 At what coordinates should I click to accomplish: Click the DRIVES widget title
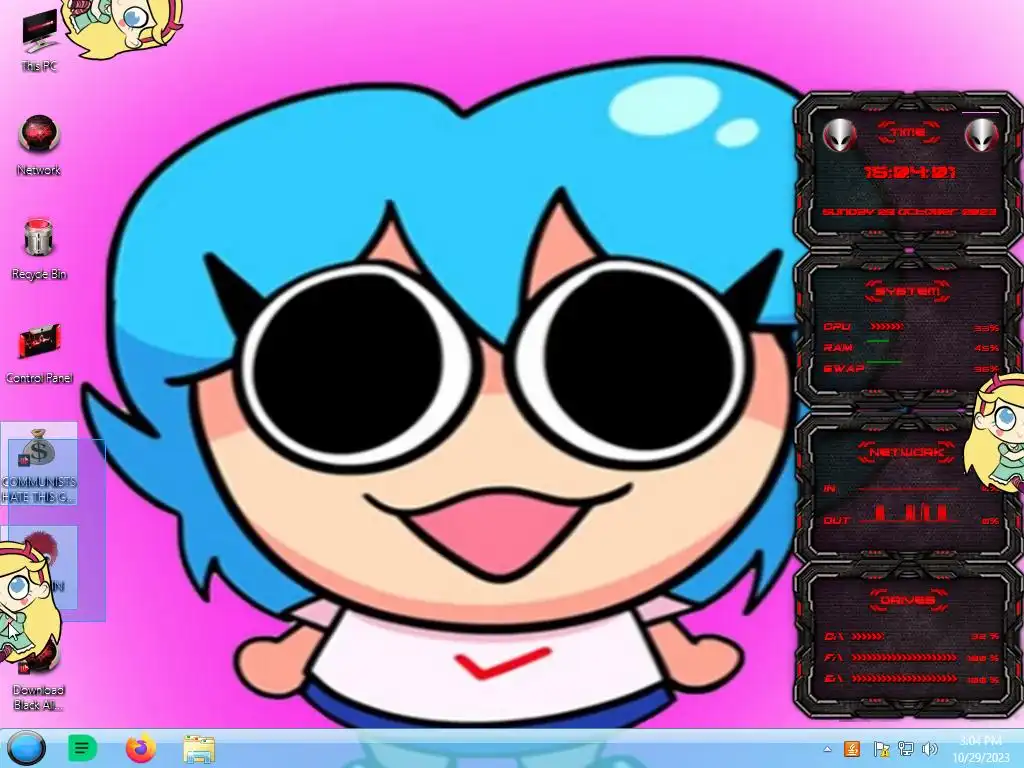(x=908, y=600)
